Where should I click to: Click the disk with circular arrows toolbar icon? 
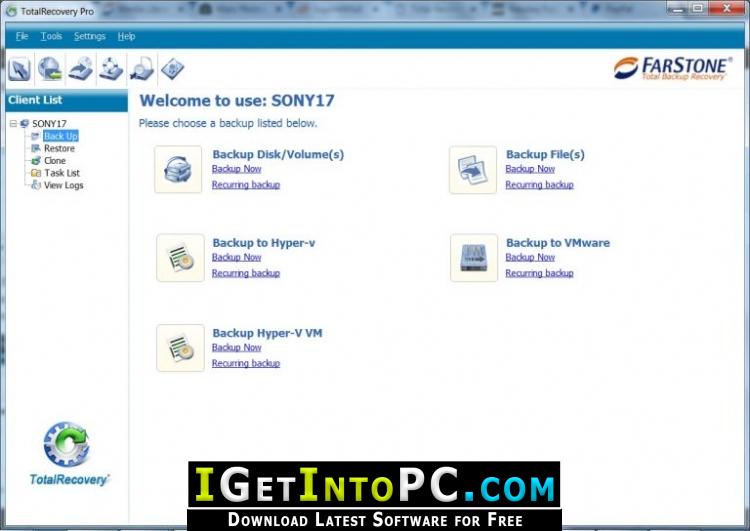point(111,69)
